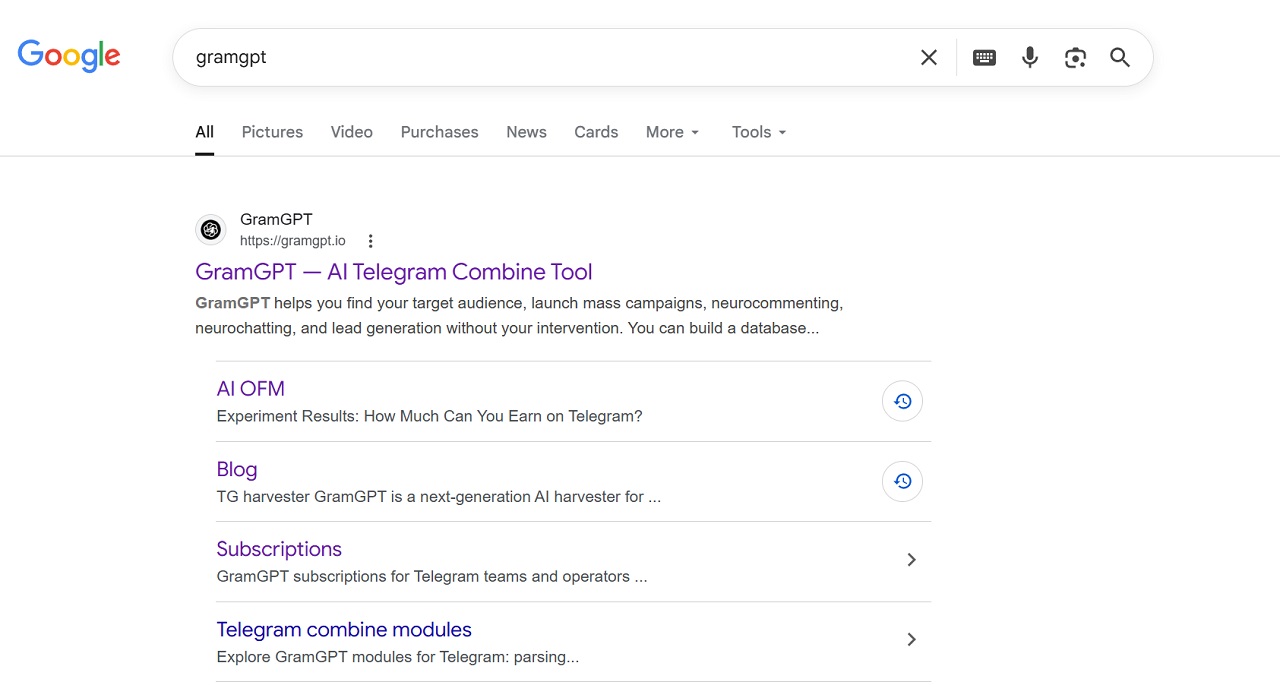The width and height of the screenshot is (1280, 685).
Task: Clear the search query with the X icon
Action: click(929, 58)
